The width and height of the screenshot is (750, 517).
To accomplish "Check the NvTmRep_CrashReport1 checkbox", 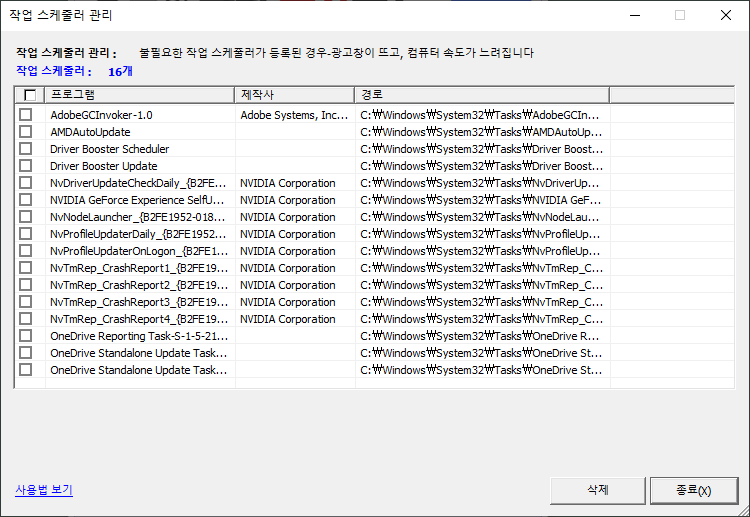I will (x=26, y=268).
